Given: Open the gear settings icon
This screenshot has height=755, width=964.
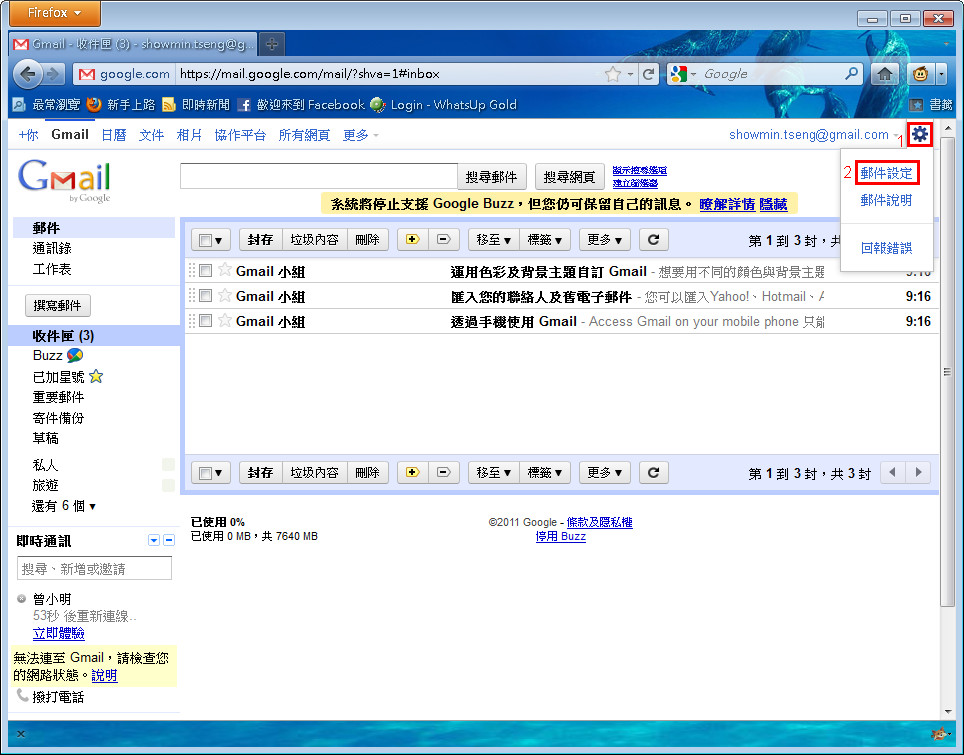Looking at the screenshot, I should pos(920,134).
